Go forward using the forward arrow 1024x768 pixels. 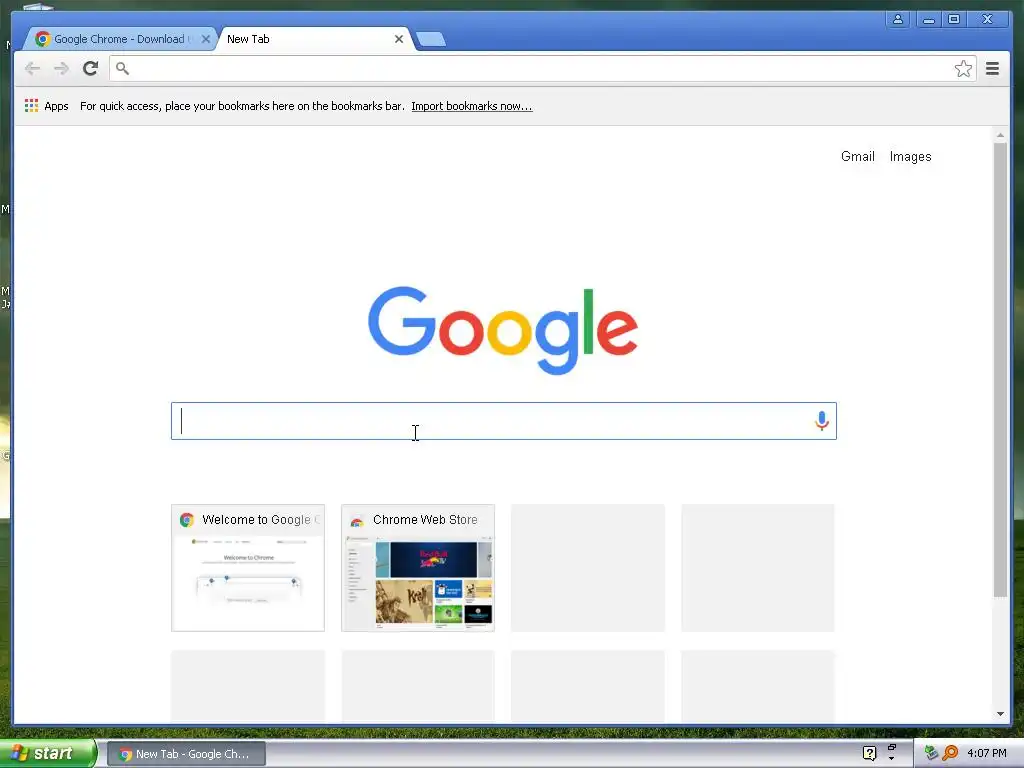(x=61, y=69)
